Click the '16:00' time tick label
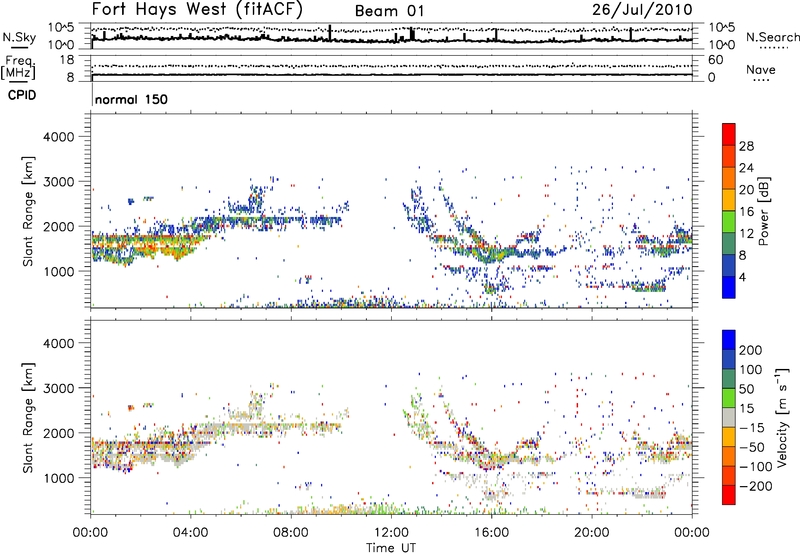The width and height of the screenshot is (800, 554). (491, 533)
